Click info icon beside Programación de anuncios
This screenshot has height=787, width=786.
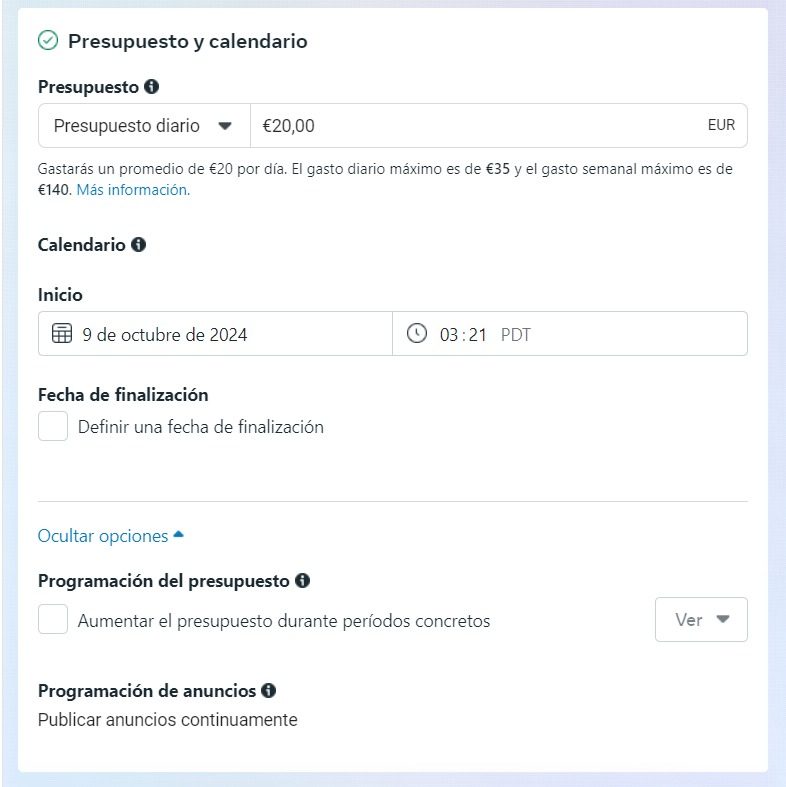coord(268,690)
